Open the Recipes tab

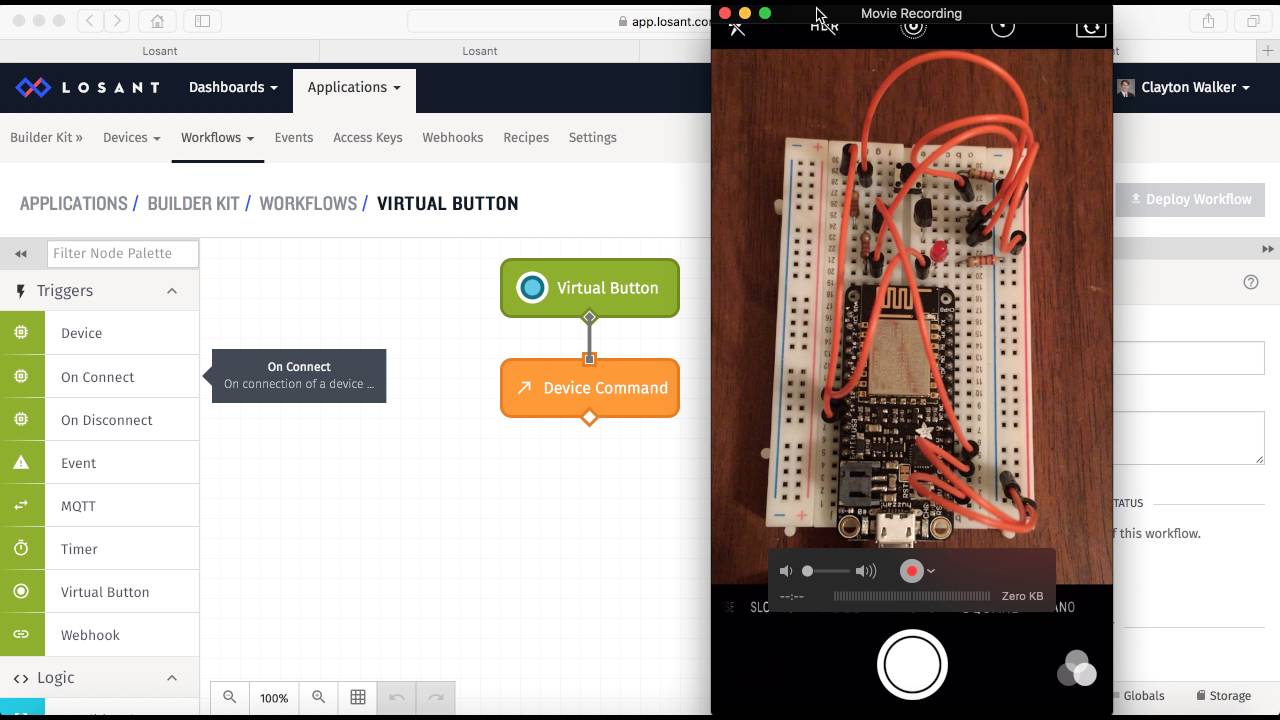coord(526,137)
